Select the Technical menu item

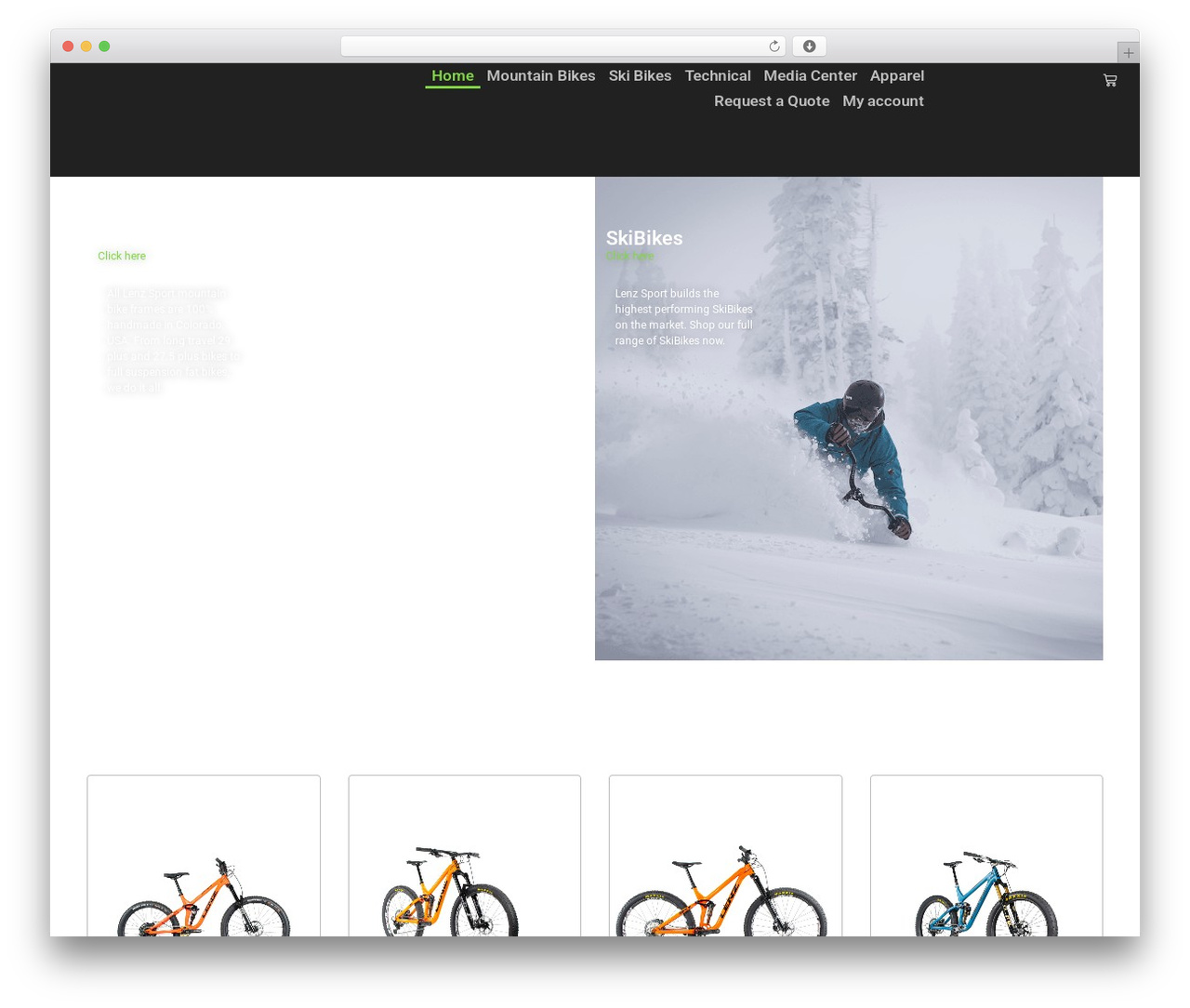tap(718, 76)
